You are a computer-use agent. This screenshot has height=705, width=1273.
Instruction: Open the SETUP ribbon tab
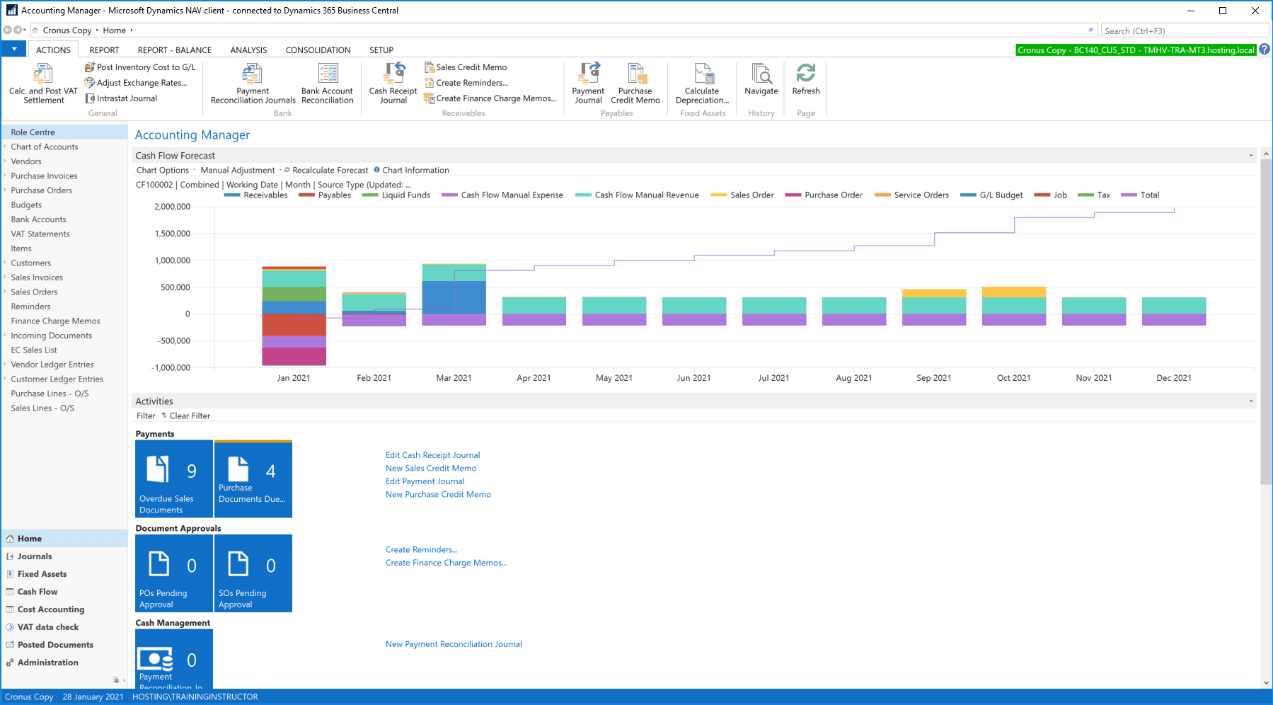[381, 50]
